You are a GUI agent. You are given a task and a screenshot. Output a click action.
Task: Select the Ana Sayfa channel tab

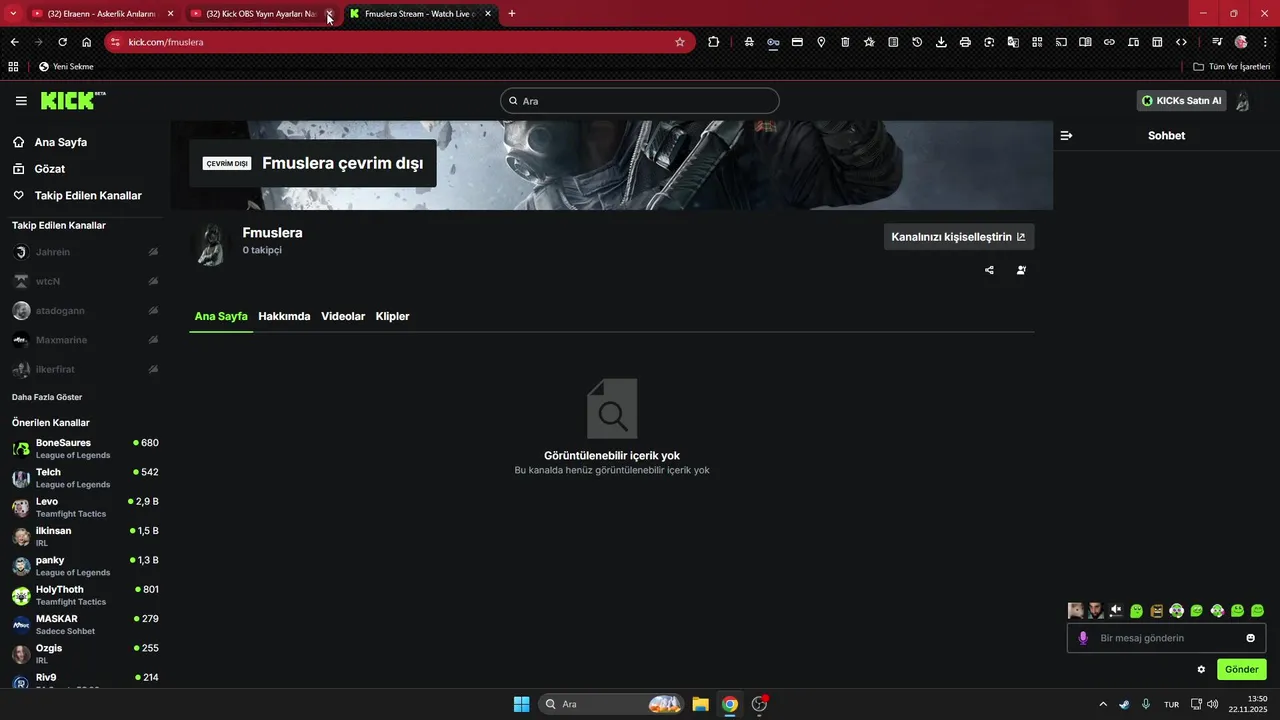coord(221,316)
